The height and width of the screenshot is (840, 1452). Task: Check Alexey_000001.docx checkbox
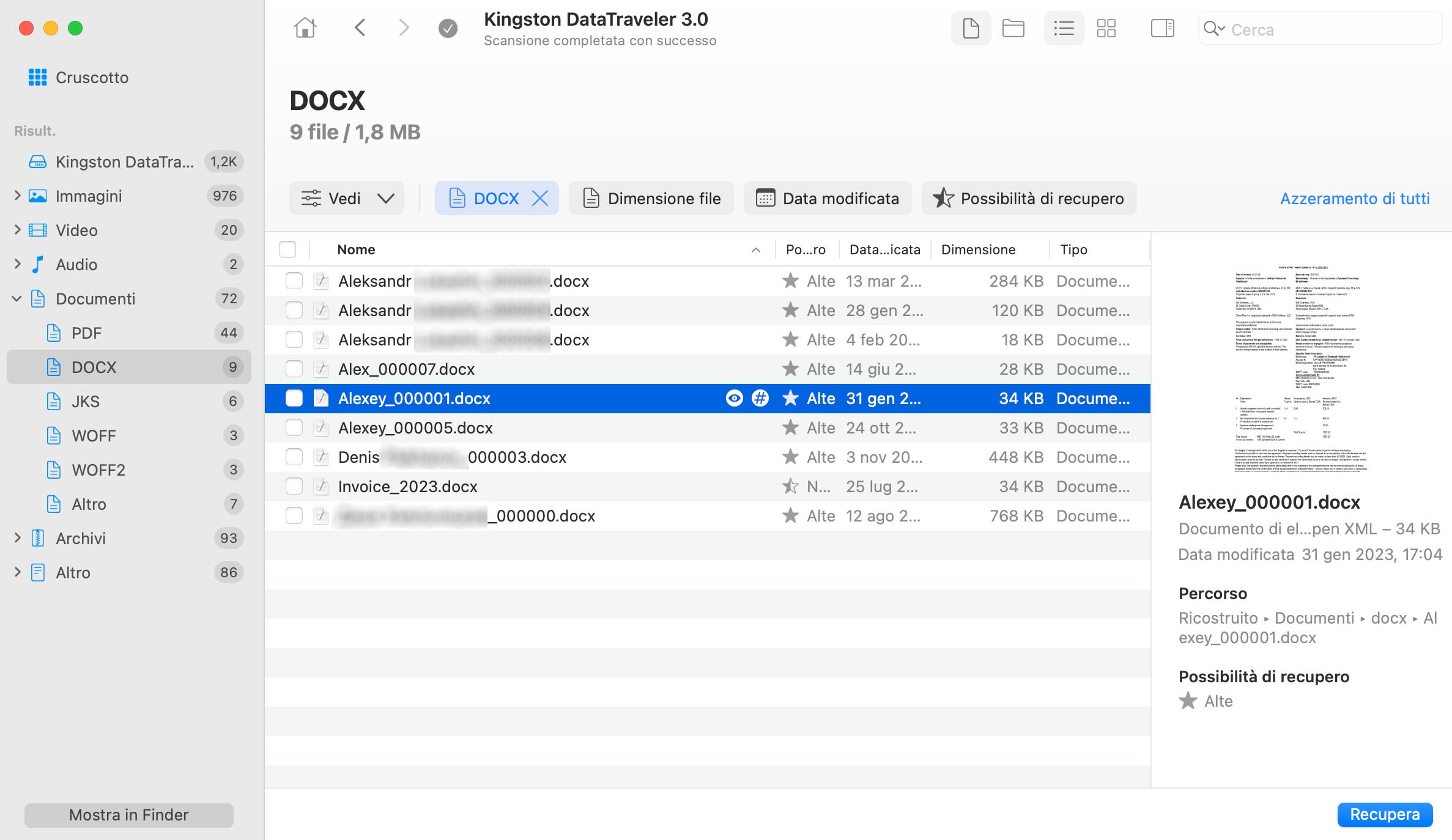[x=294, y=399]
